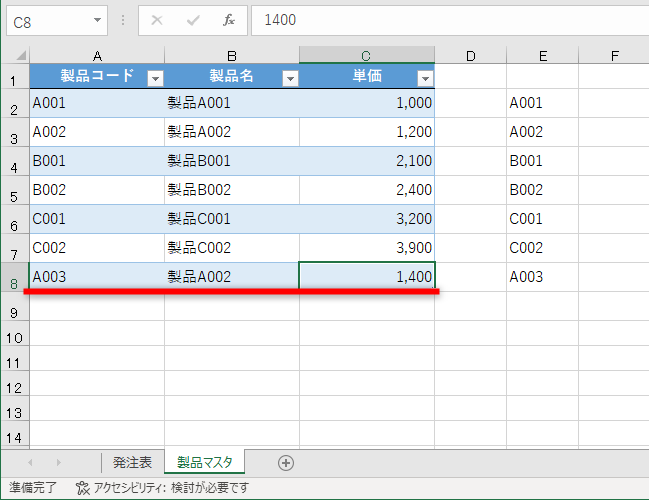Image resolution: width=649 pixels, height=500 pixels.
Task: Select column A header
Action: tap(97, 55)
